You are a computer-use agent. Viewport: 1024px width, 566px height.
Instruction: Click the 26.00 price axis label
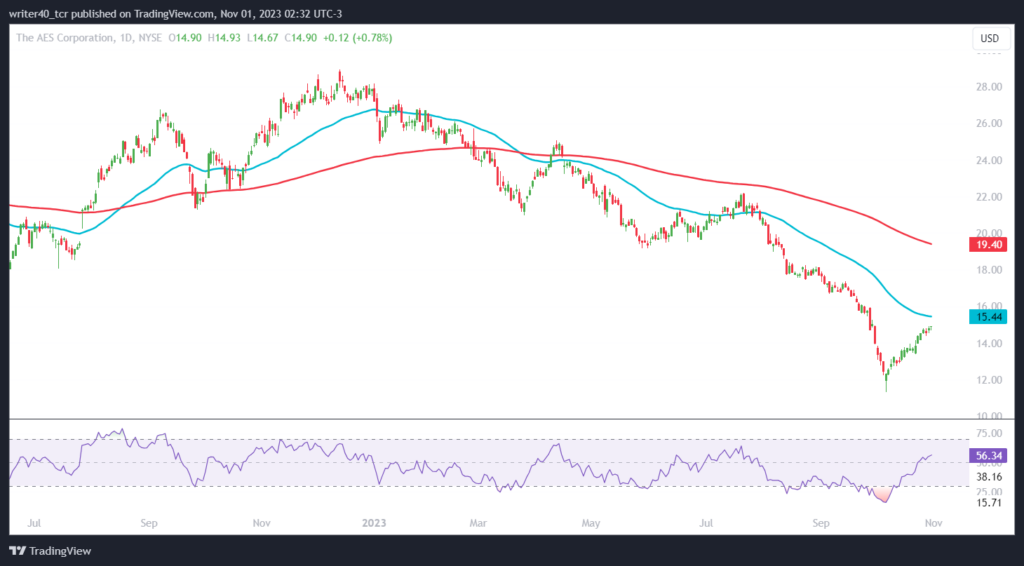(x=989, y=123)
